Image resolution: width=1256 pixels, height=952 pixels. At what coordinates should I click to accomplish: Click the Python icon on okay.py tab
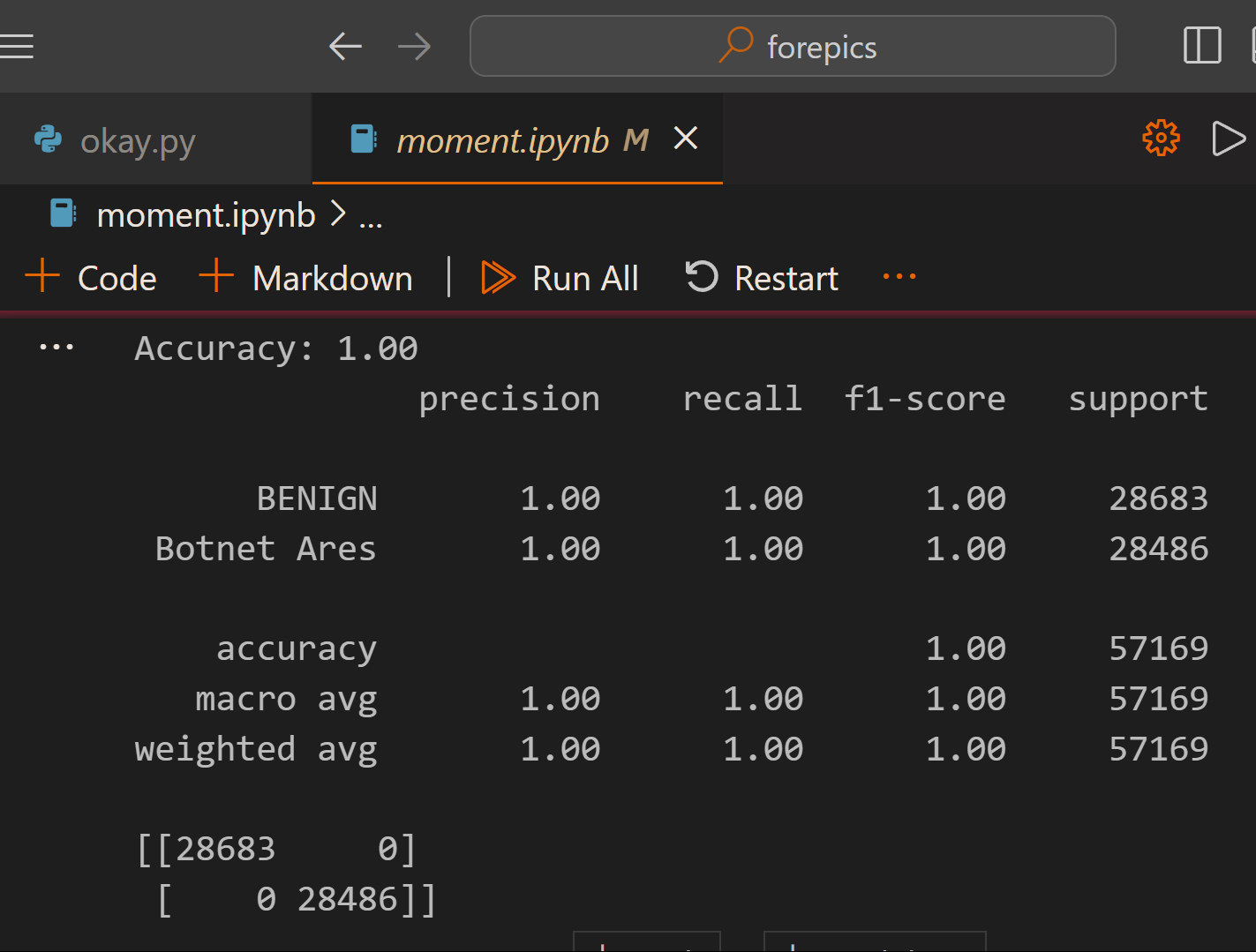[x=48, y=139]
